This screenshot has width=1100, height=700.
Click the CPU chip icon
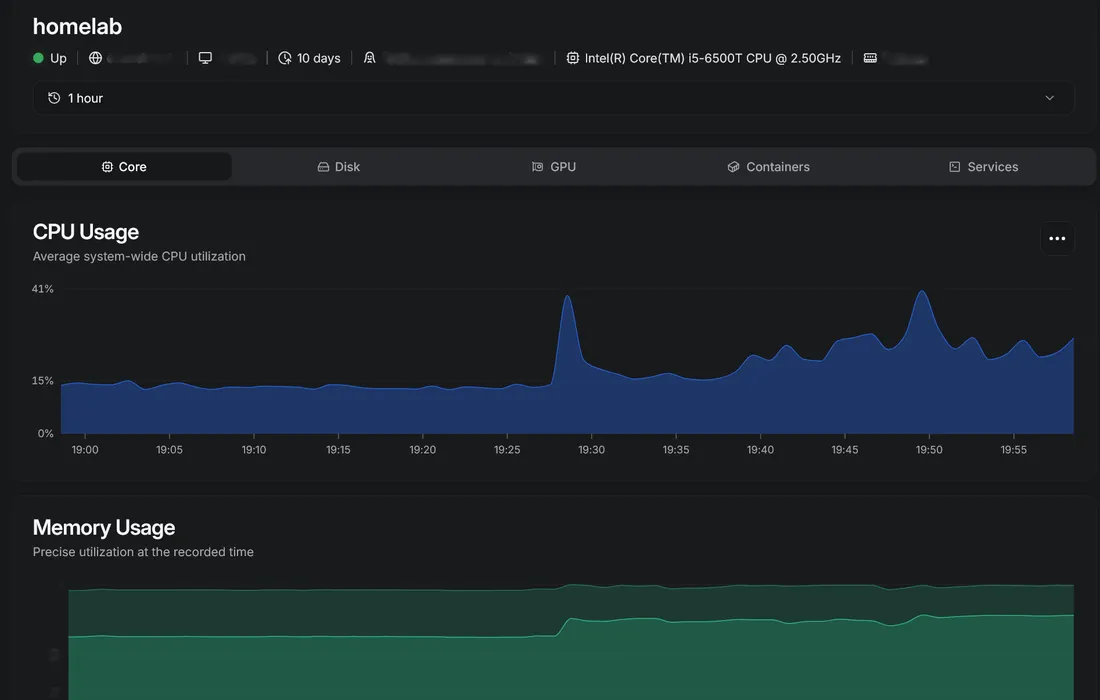(x=572, y=58)
